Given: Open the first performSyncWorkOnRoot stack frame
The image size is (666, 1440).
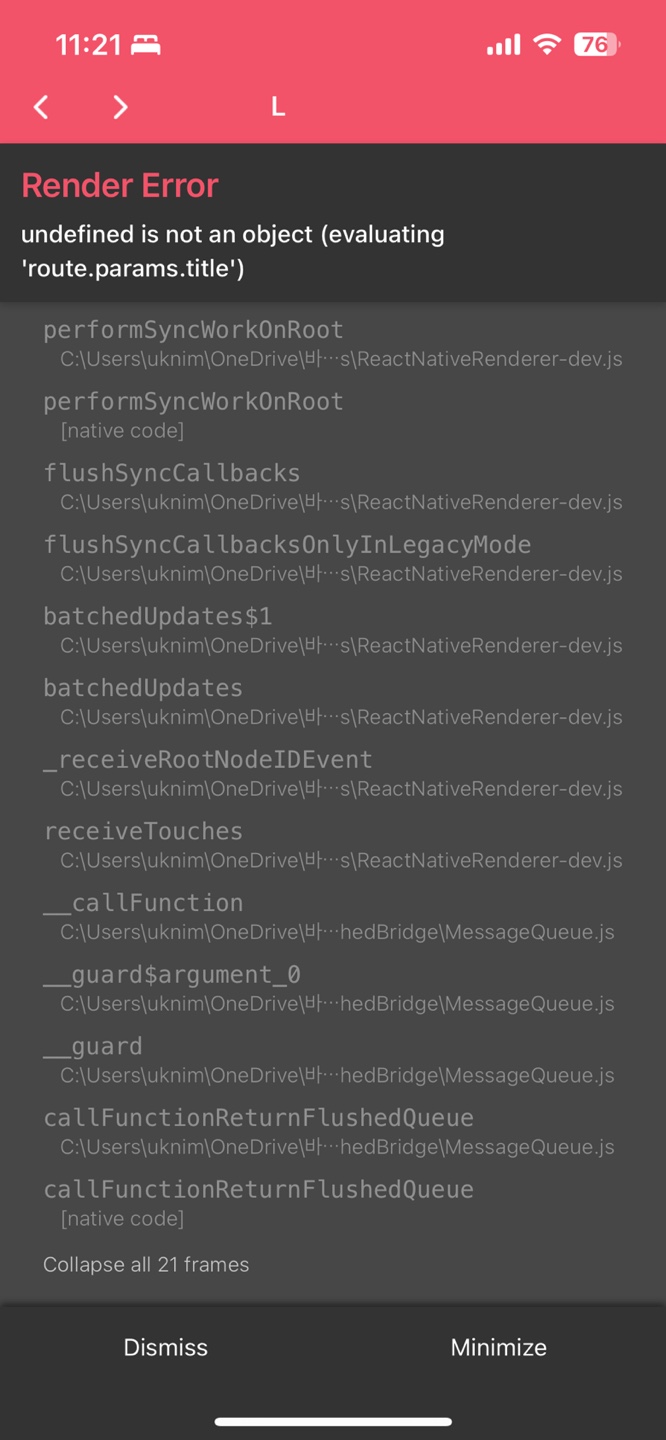Looking at the screenshot, I should pos(333,343).
